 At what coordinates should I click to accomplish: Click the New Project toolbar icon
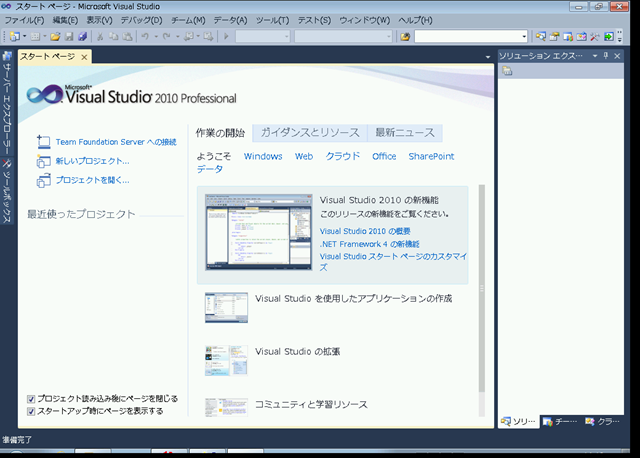point(14,36)
